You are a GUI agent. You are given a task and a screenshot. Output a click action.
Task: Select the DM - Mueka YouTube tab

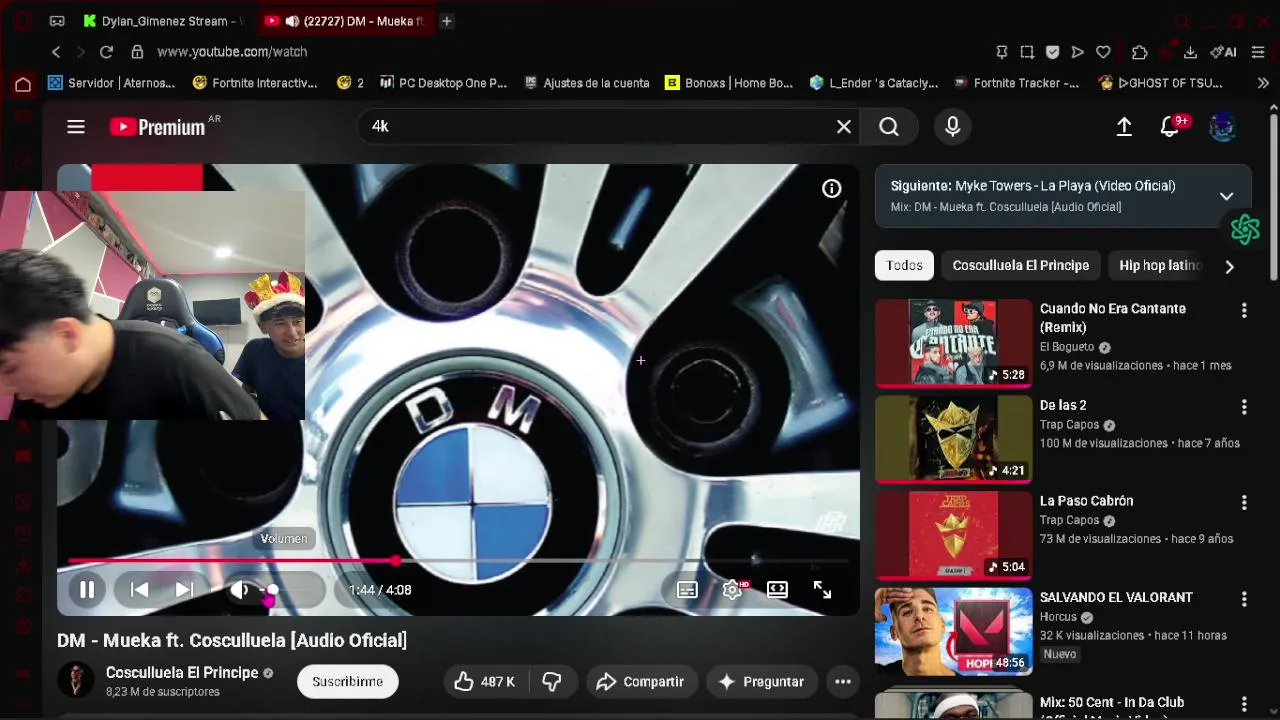pyautogui.click(x=346, y=21)
